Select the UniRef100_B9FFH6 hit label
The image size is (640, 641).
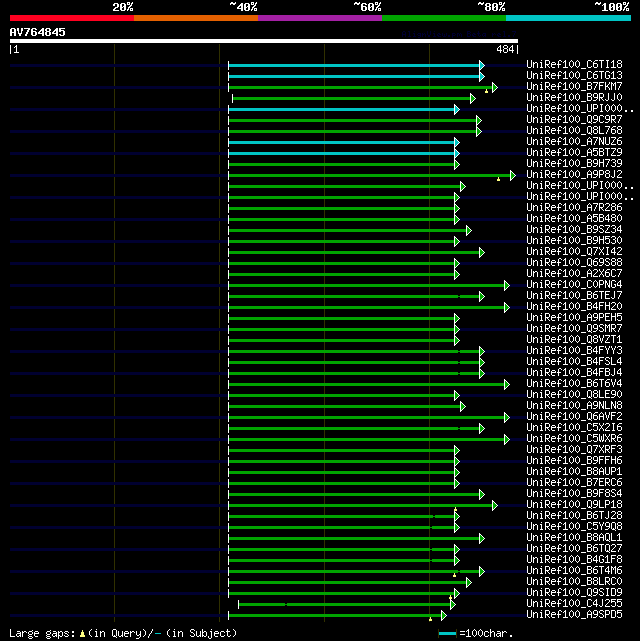pyautogui.click(x=574, y=461)
